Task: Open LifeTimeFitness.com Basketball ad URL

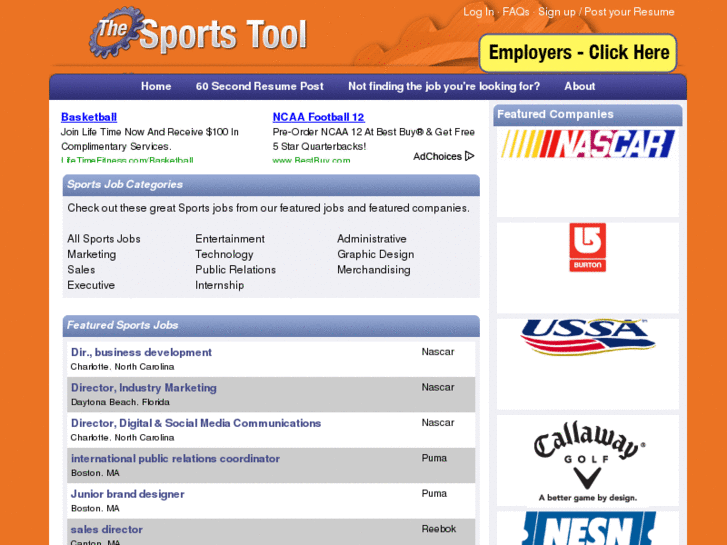Action: click(127, 160)
